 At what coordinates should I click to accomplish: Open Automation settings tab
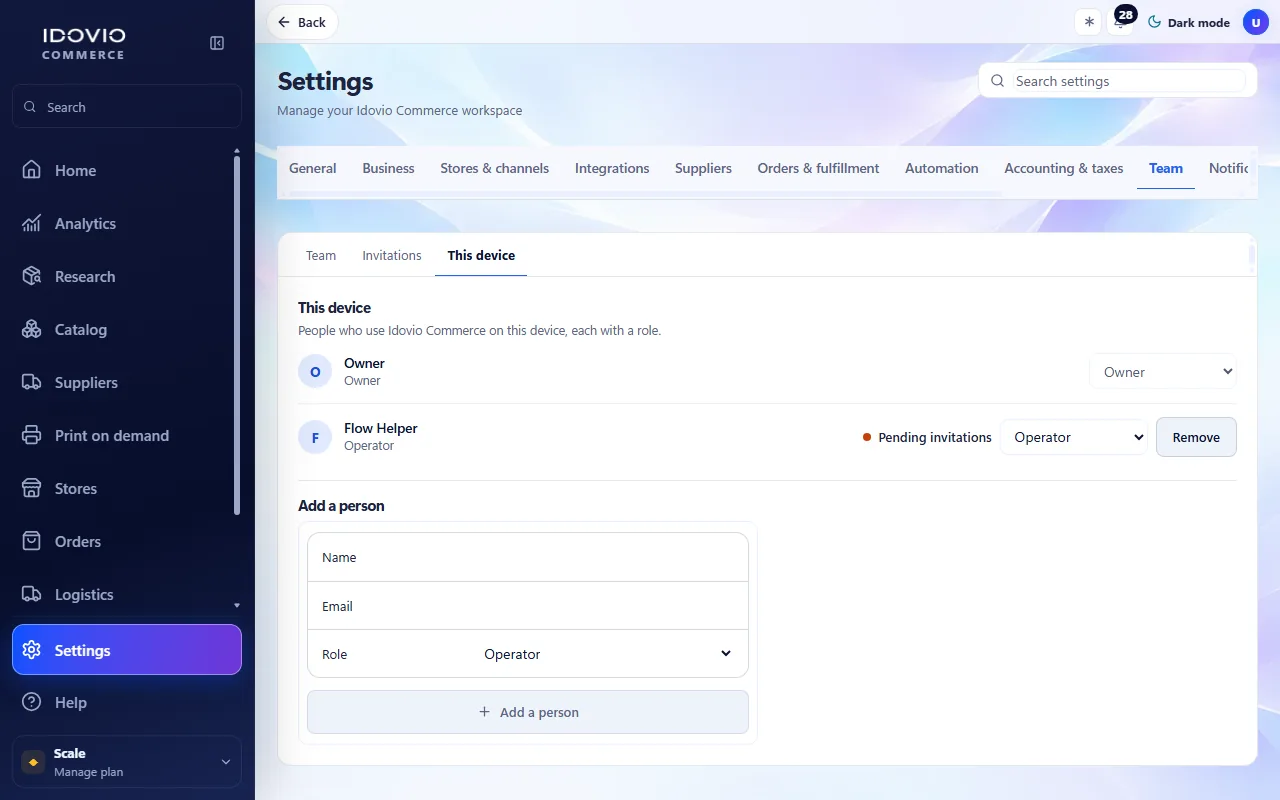click(942, 168)
